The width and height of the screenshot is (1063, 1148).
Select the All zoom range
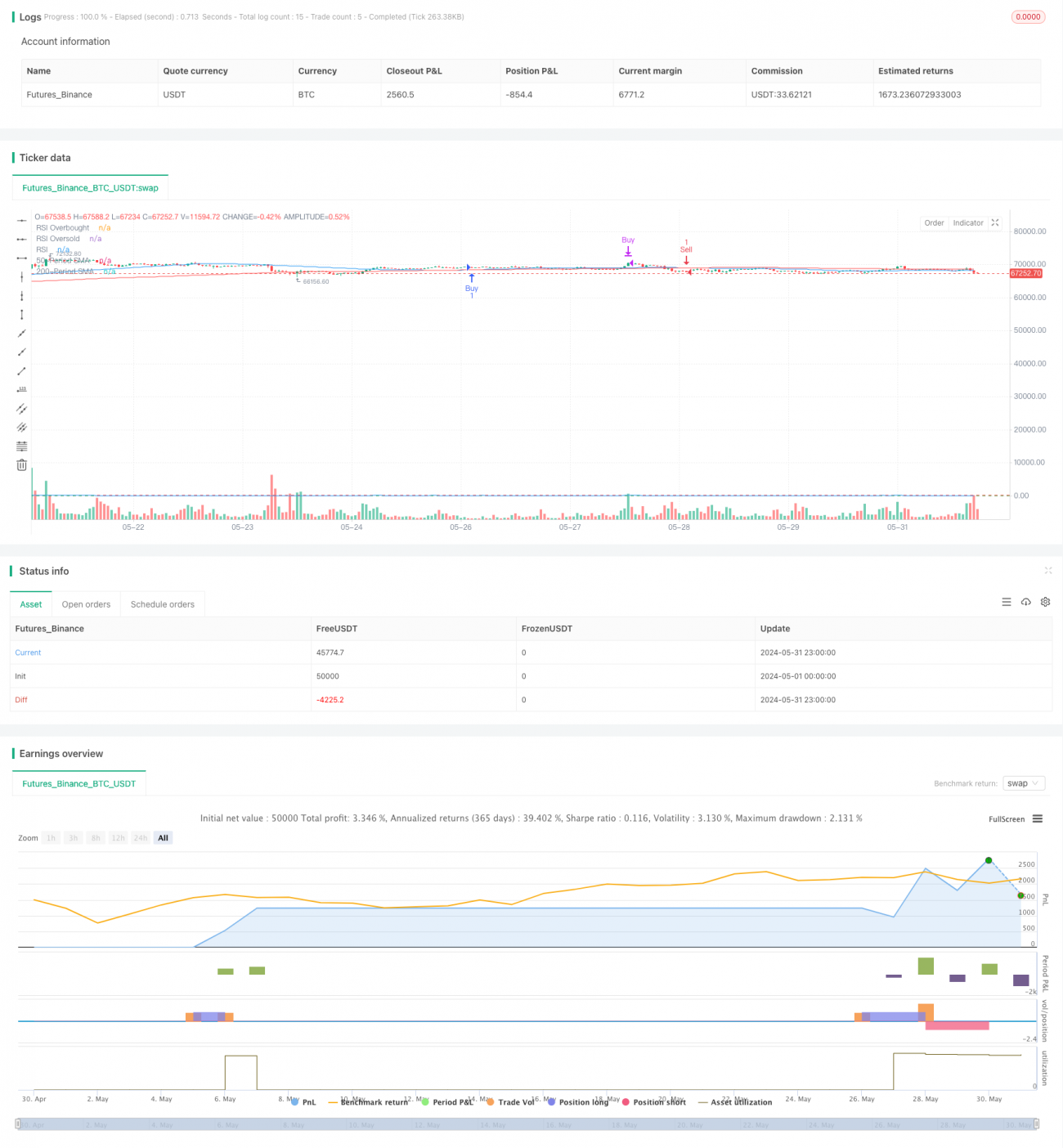[164, 838]
